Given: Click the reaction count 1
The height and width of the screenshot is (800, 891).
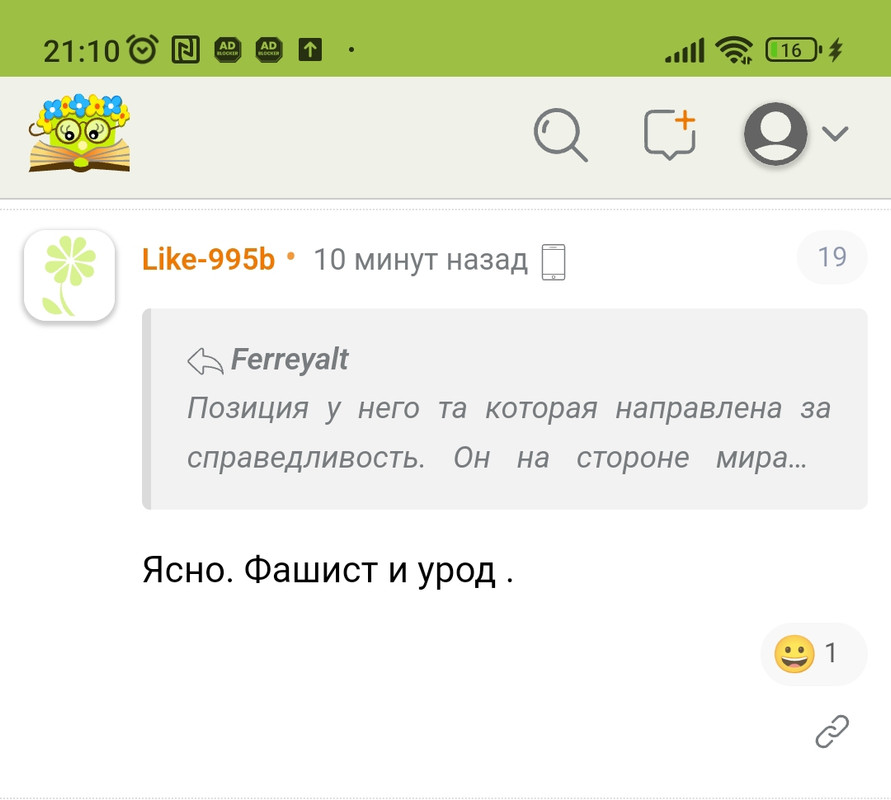Looking at the screenshot, I should 831,653.
